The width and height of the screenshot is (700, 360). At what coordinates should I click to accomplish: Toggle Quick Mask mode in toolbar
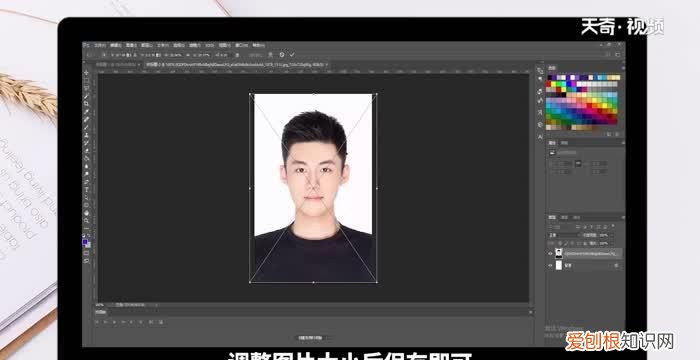coord(86,253)
